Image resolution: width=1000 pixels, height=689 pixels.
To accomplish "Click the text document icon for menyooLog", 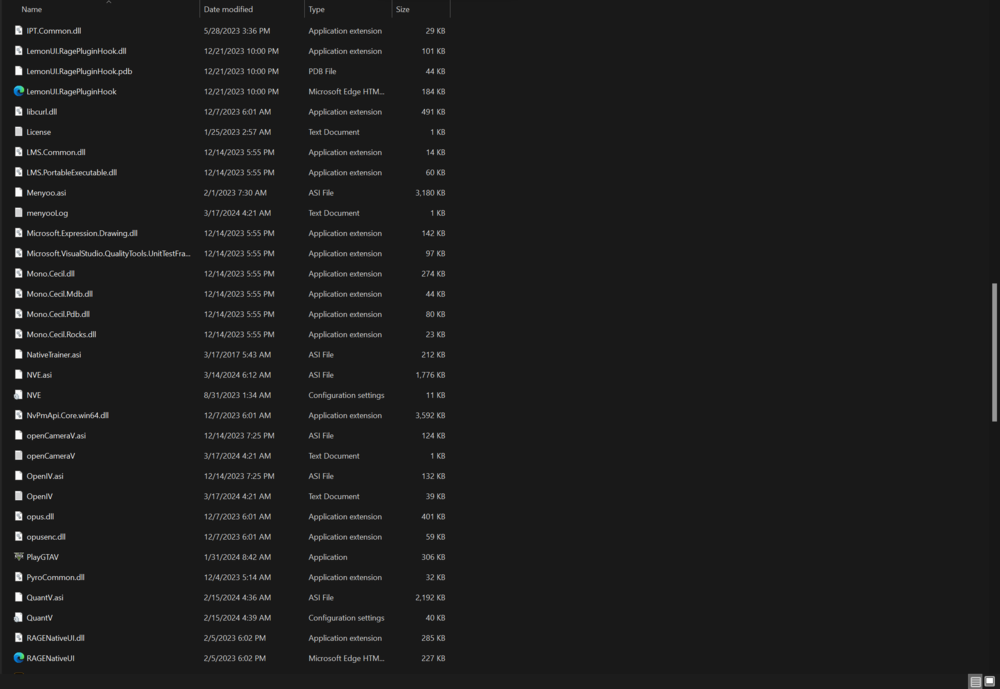I will [18, 212].
